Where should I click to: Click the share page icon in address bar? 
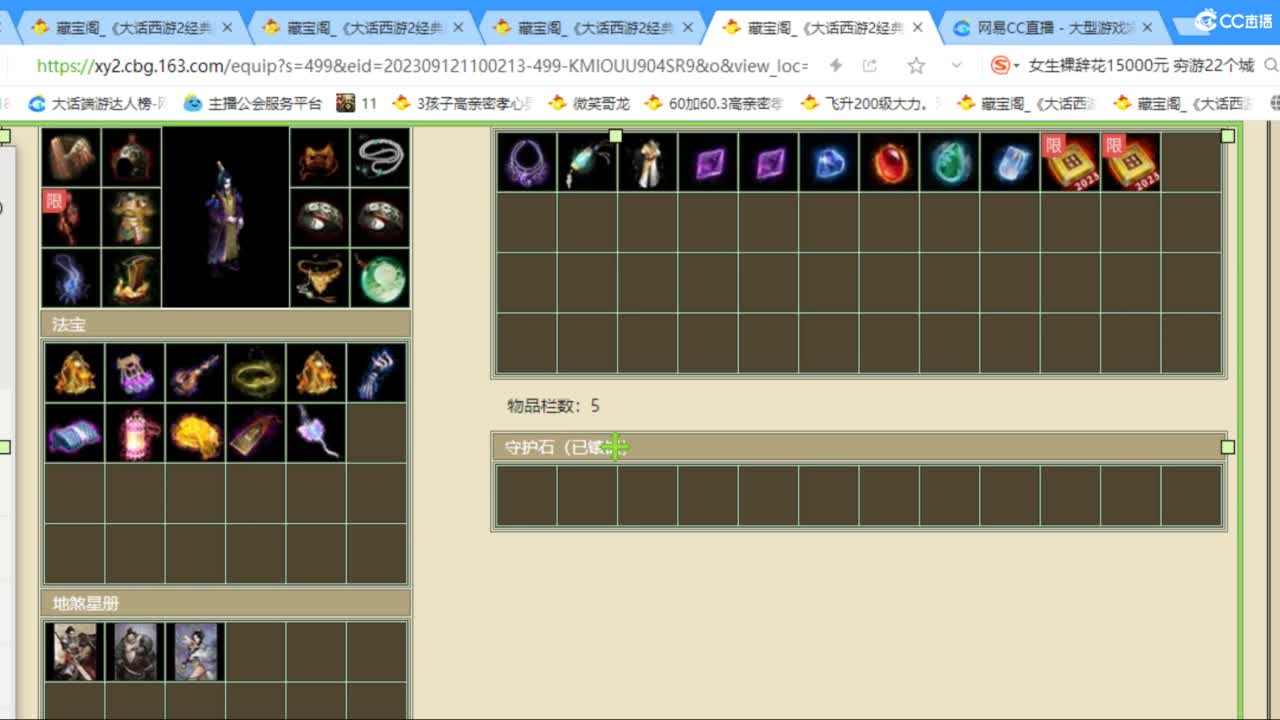point(870,66)
